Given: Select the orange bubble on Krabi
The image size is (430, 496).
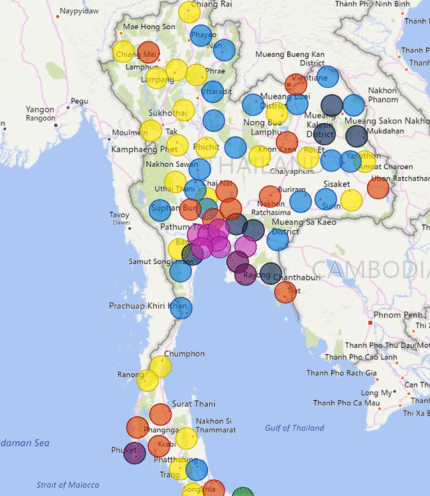Looking at the screenshot, I should [159, 446].
